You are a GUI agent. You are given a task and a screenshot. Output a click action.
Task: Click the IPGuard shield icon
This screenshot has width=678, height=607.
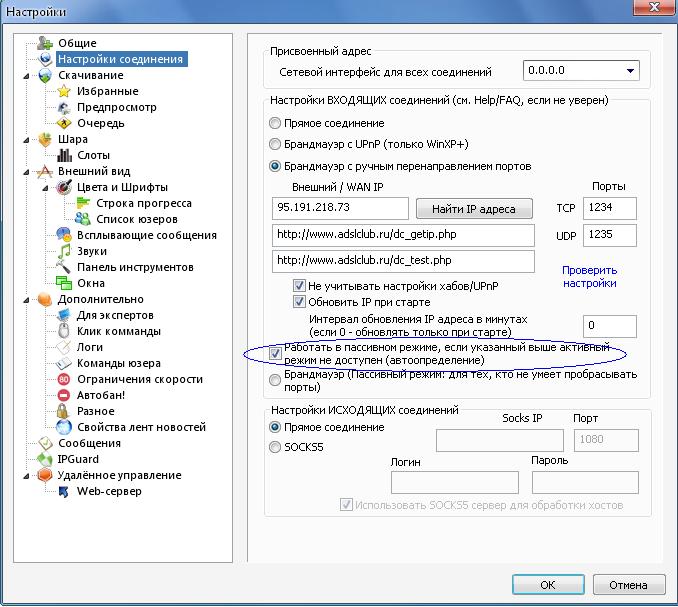(45, 459)
